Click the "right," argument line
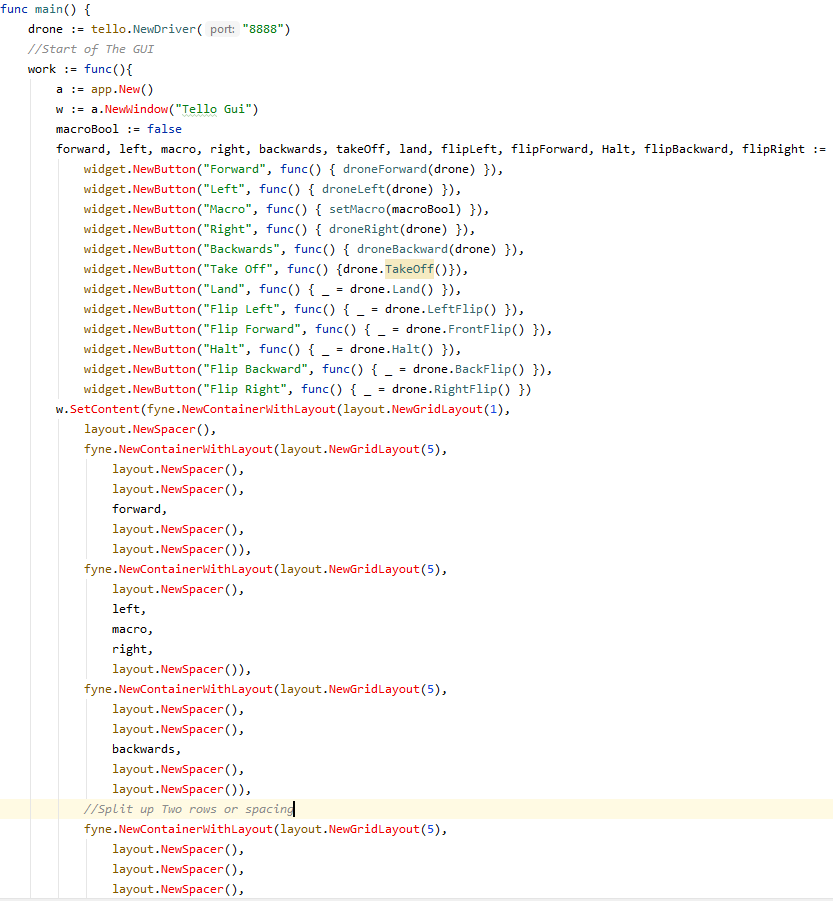 [x=133, y=649]
